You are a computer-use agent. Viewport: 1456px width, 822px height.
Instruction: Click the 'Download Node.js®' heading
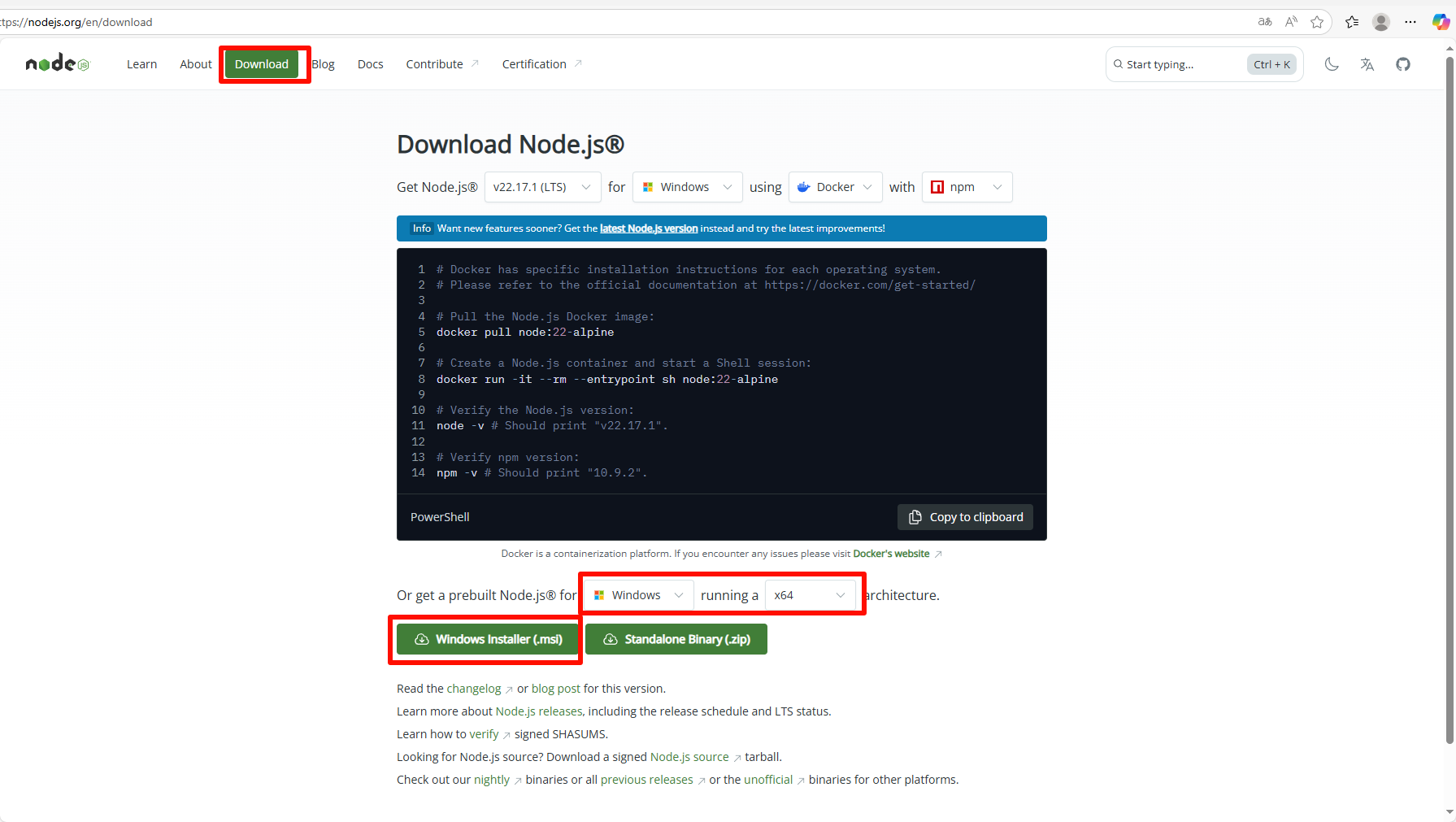click(x=511, y=144)
